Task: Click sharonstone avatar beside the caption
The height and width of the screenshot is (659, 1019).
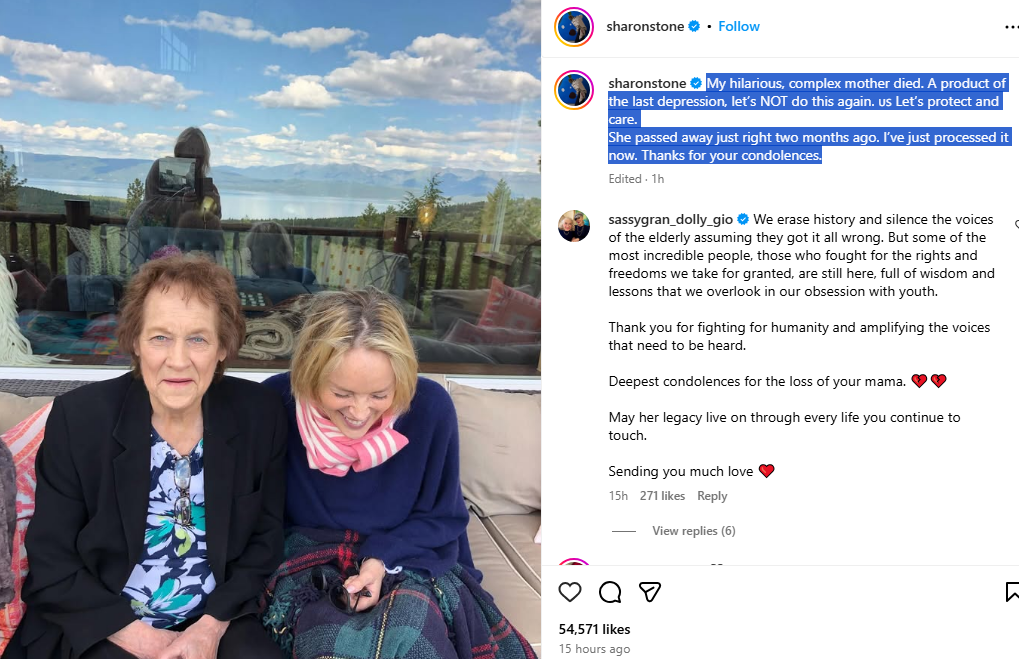Action: [x=574, y=90]
